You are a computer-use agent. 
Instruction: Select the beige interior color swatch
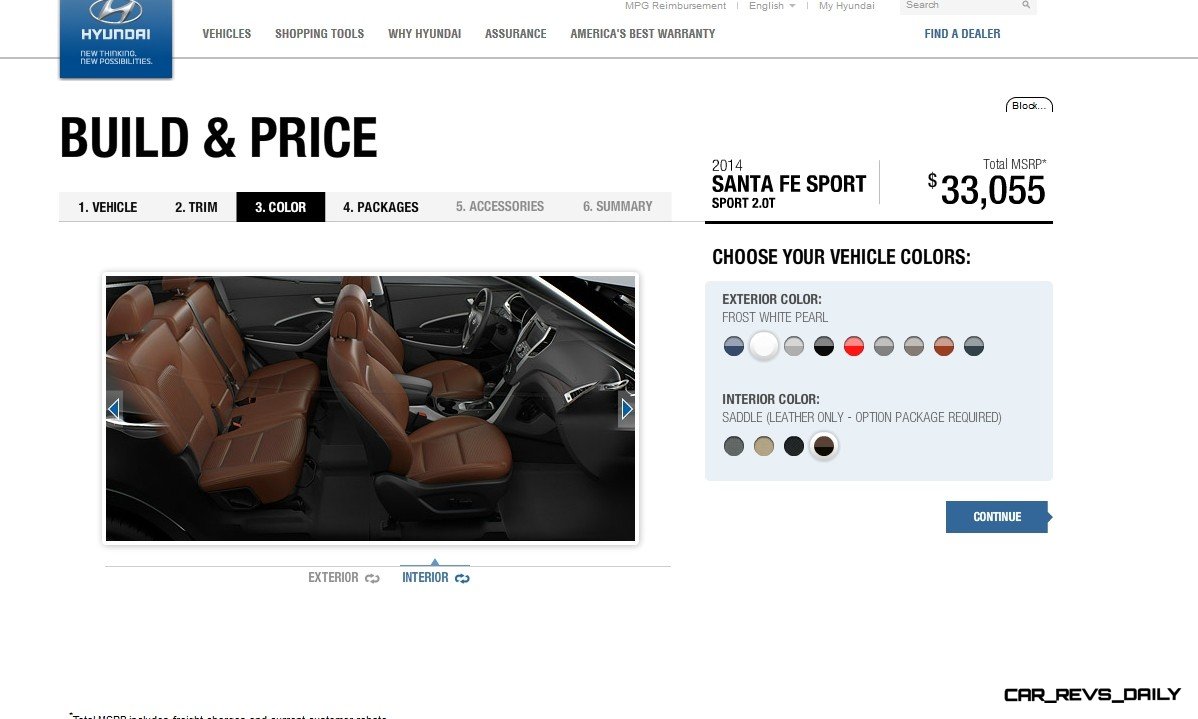click(763, 446)
